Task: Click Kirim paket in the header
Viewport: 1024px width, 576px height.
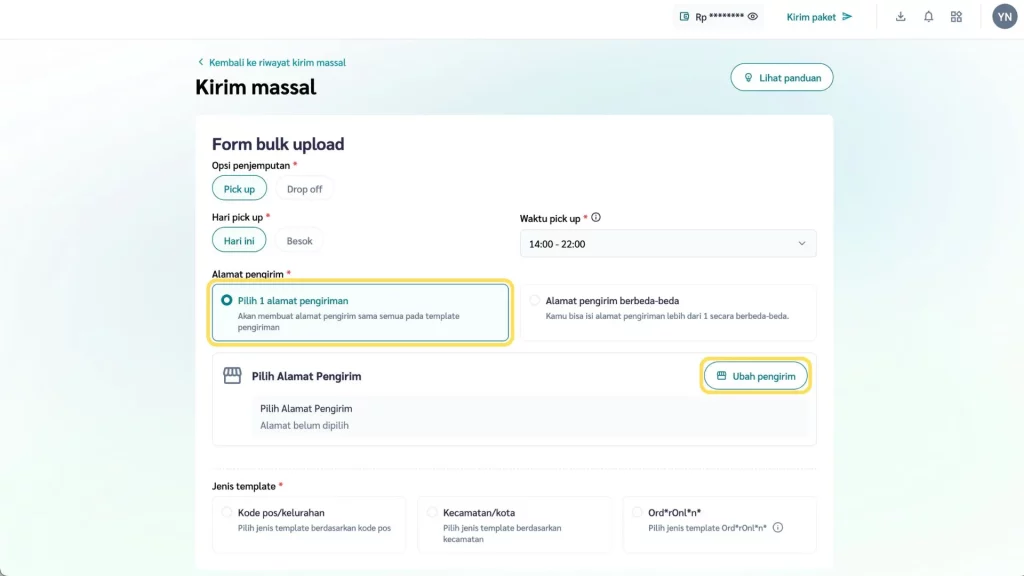Action: pos(819,17)
